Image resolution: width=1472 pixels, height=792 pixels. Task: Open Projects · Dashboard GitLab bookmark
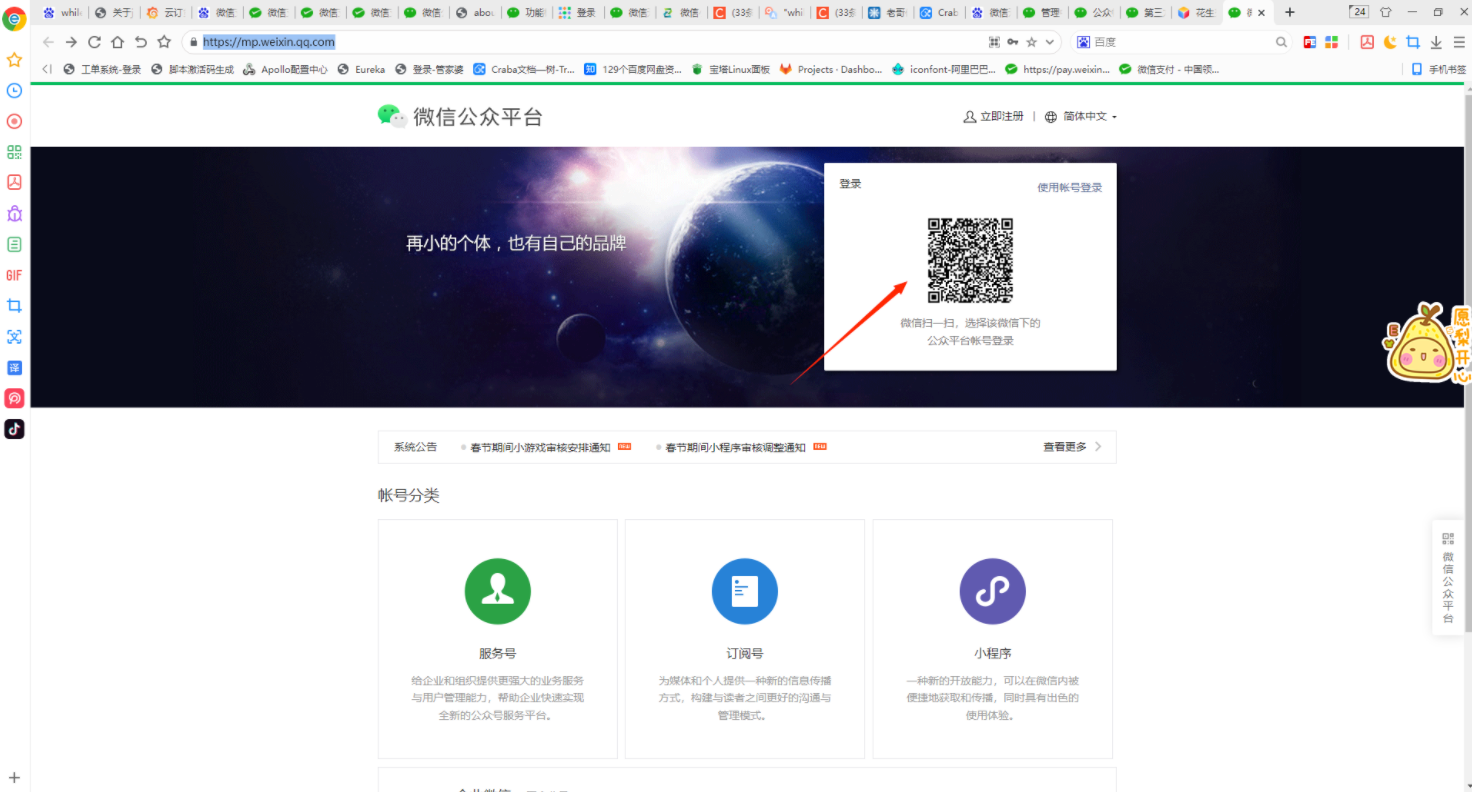[x=831, y=69]
